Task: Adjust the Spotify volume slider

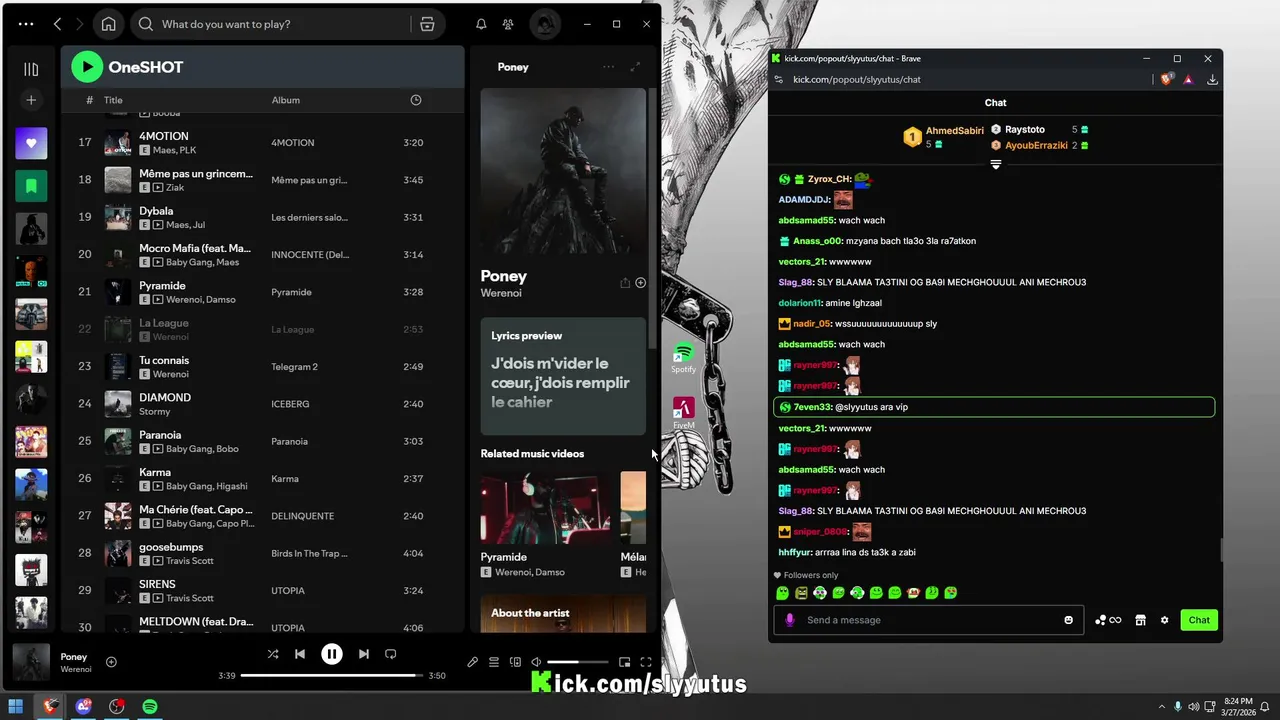Action: (x=577, y=662)
